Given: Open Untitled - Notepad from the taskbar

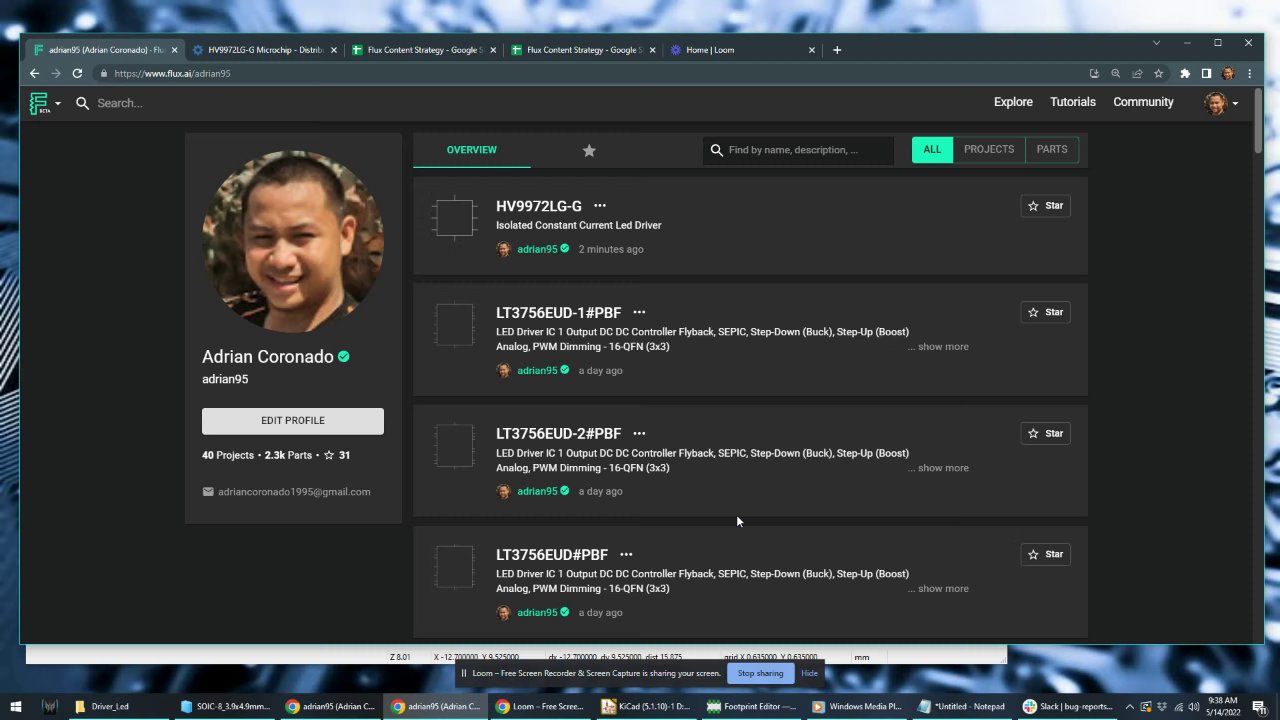Looking at the screenshot, I should click(x=961, y=707).
